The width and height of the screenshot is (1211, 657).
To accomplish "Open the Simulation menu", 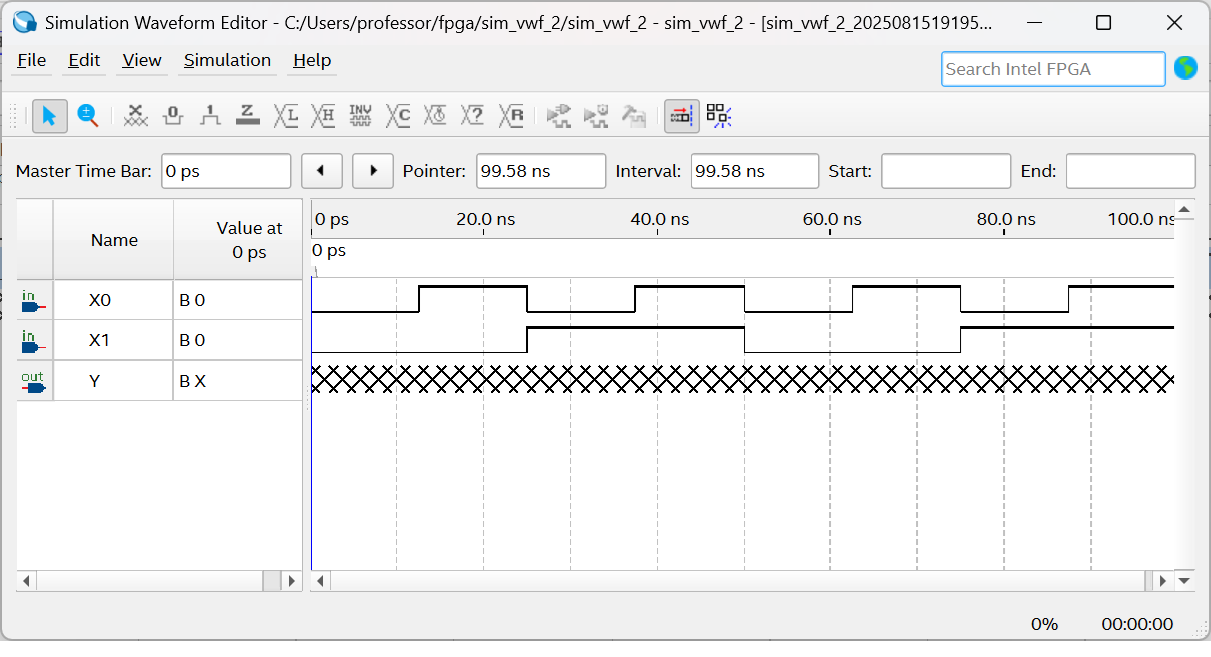I will [x=227, y=60].
